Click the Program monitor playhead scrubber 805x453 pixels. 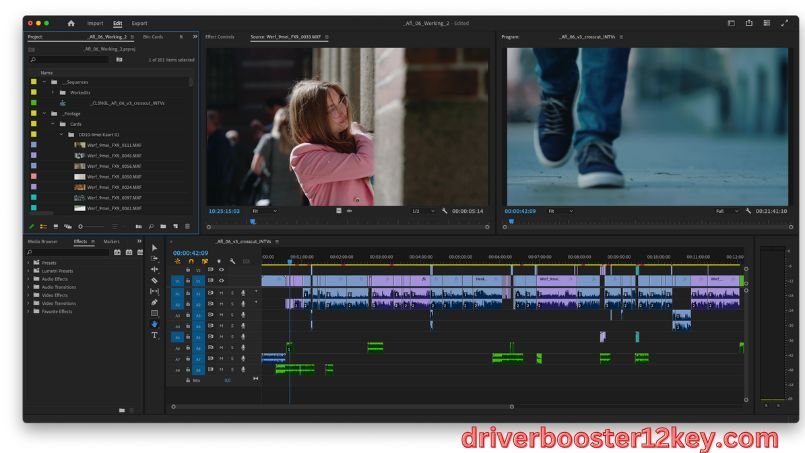(x=511, y=221)
